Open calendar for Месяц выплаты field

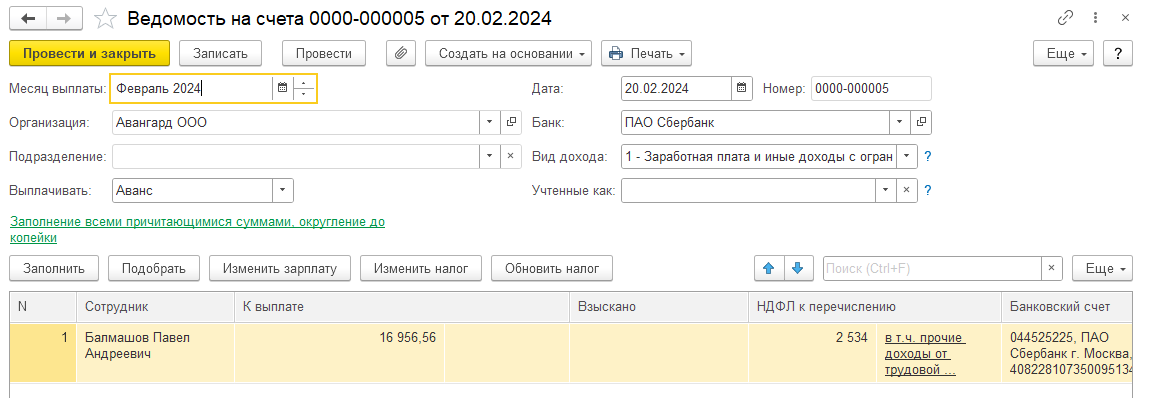point(282,89)
